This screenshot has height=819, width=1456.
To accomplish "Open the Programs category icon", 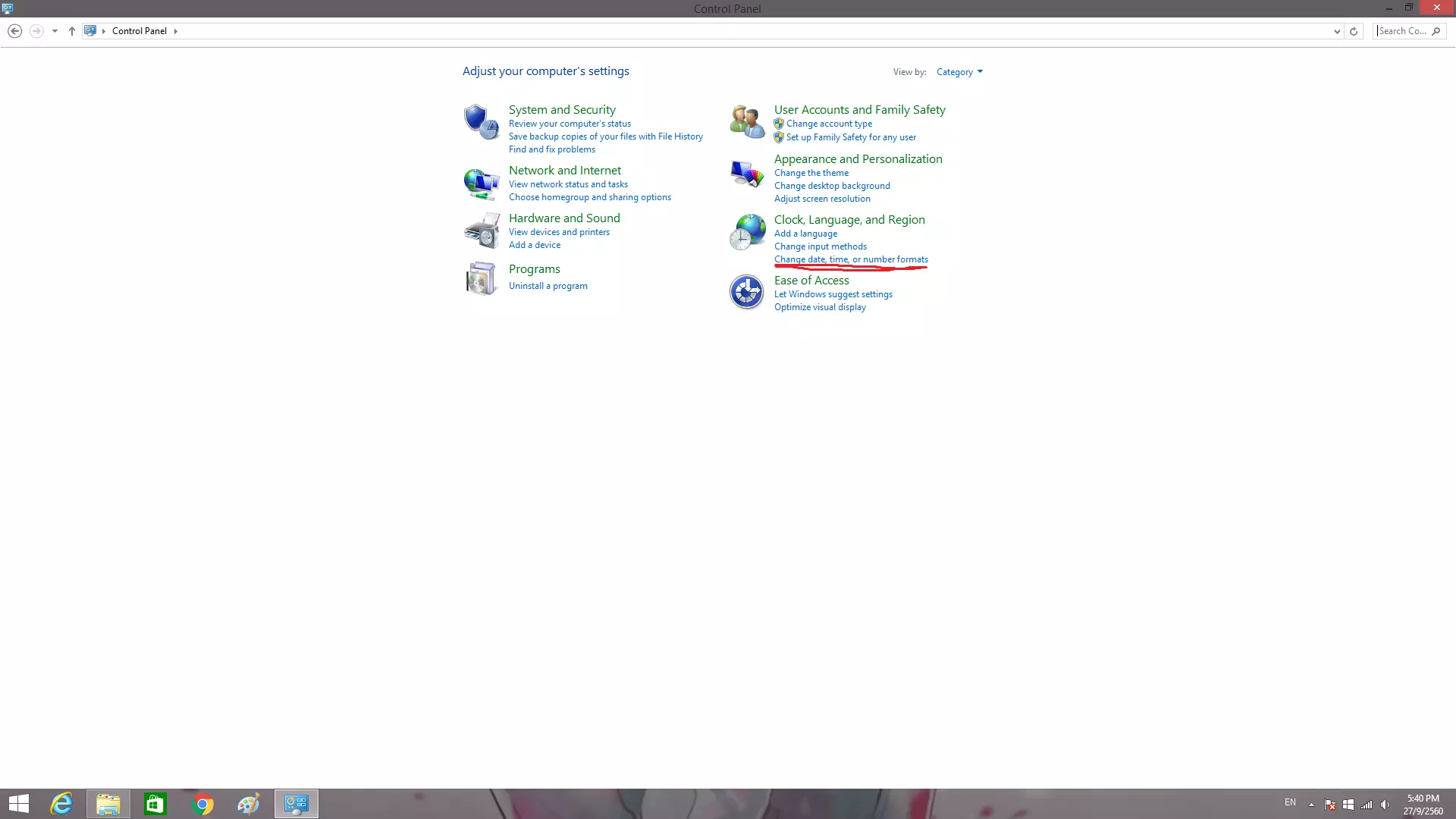I will coord(482,278).
